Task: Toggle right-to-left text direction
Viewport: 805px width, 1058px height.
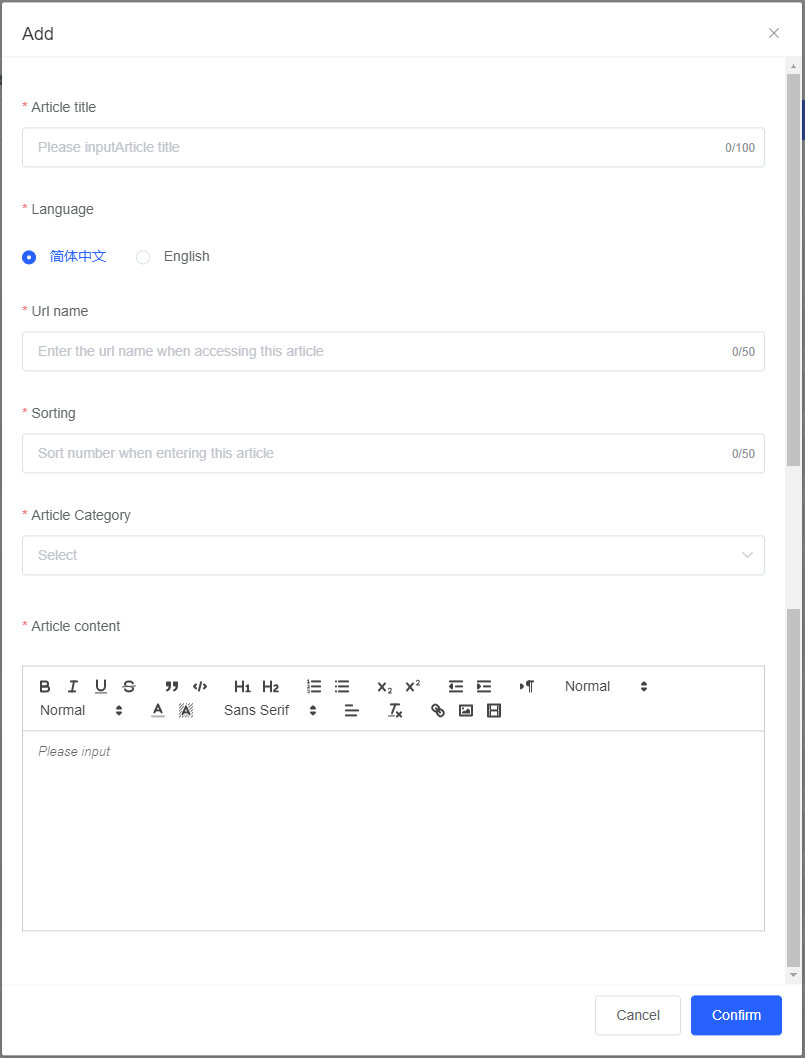Action: (x=527, y=686)
